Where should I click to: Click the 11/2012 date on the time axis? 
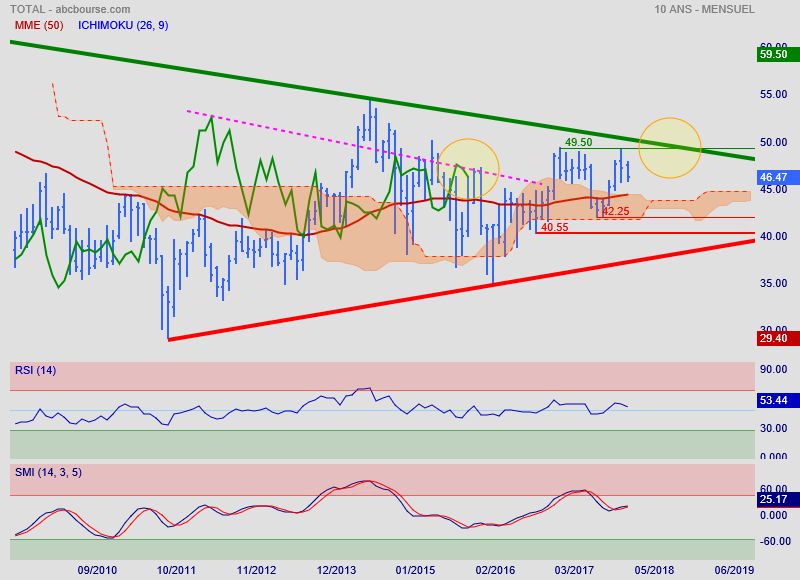[x=256, y=570]
